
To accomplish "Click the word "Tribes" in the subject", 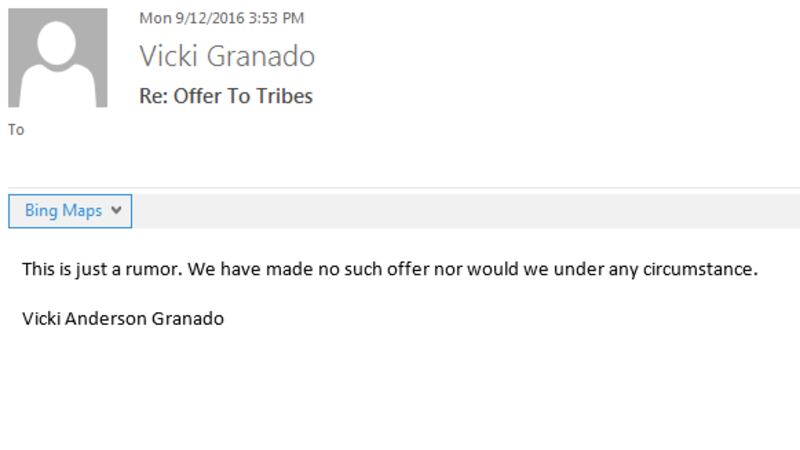I will pos(286,96).
